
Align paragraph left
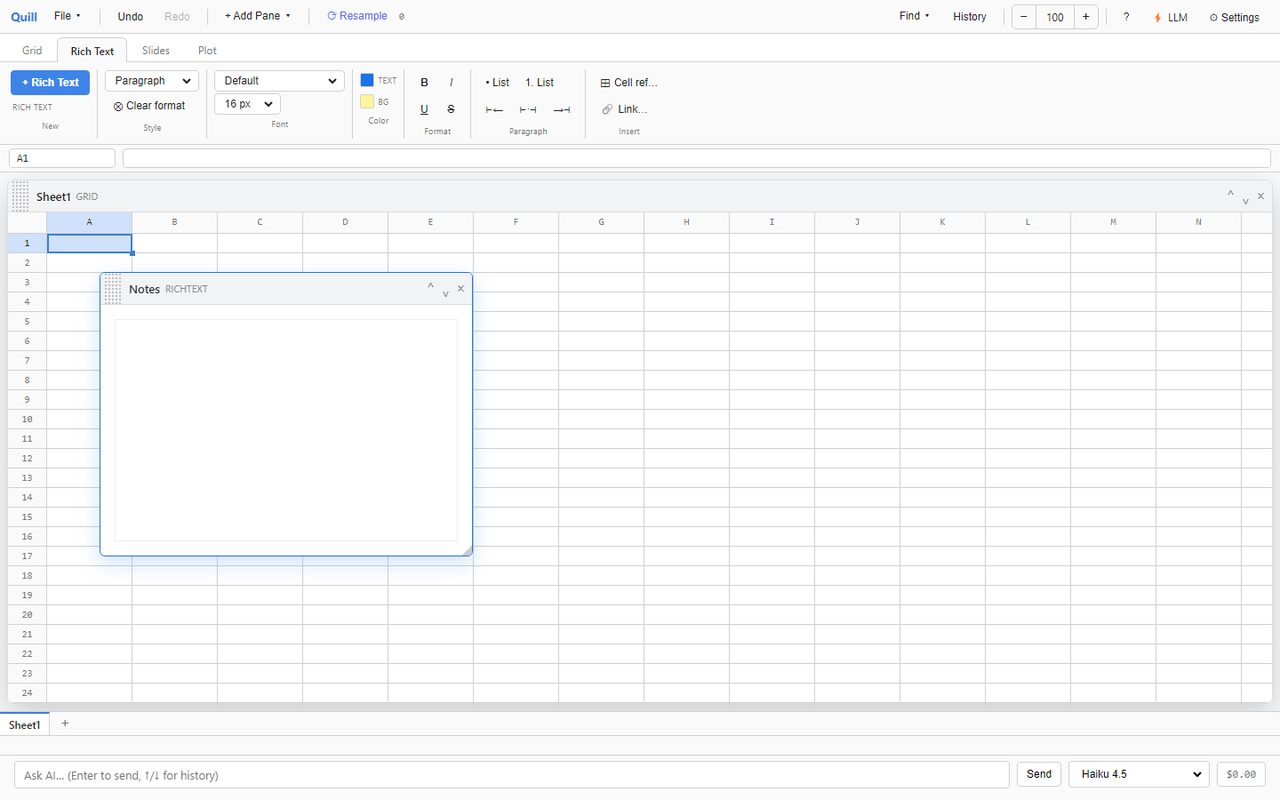pos(494,109)
